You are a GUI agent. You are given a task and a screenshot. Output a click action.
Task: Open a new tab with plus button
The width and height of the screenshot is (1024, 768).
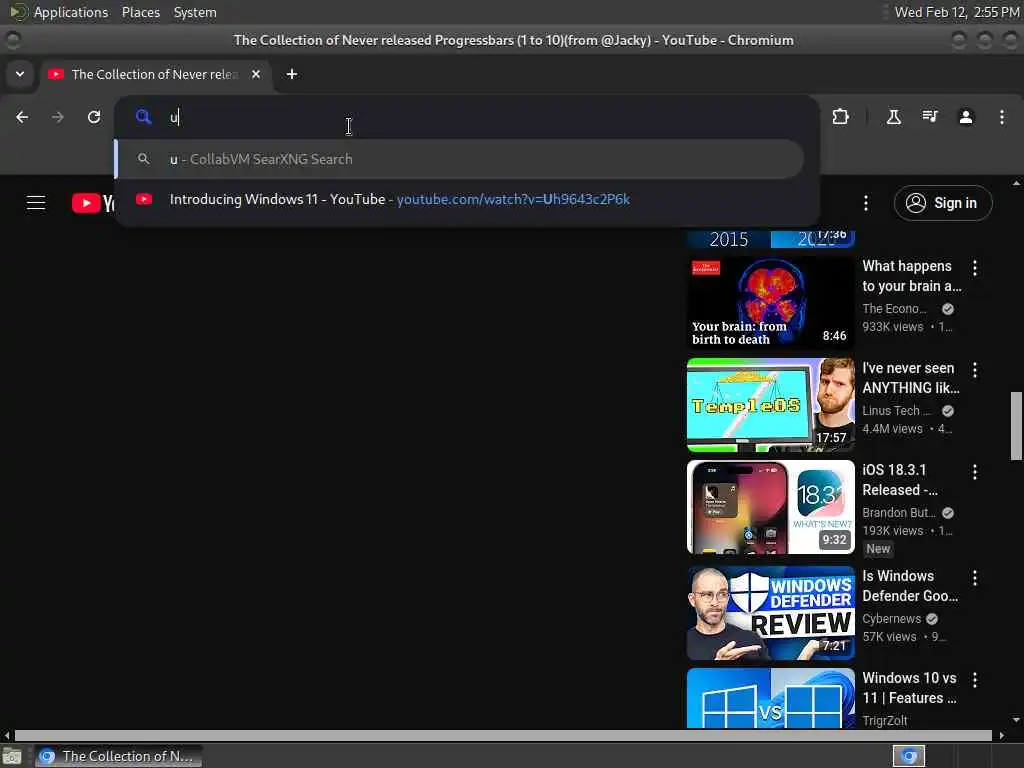coord(292,74)
